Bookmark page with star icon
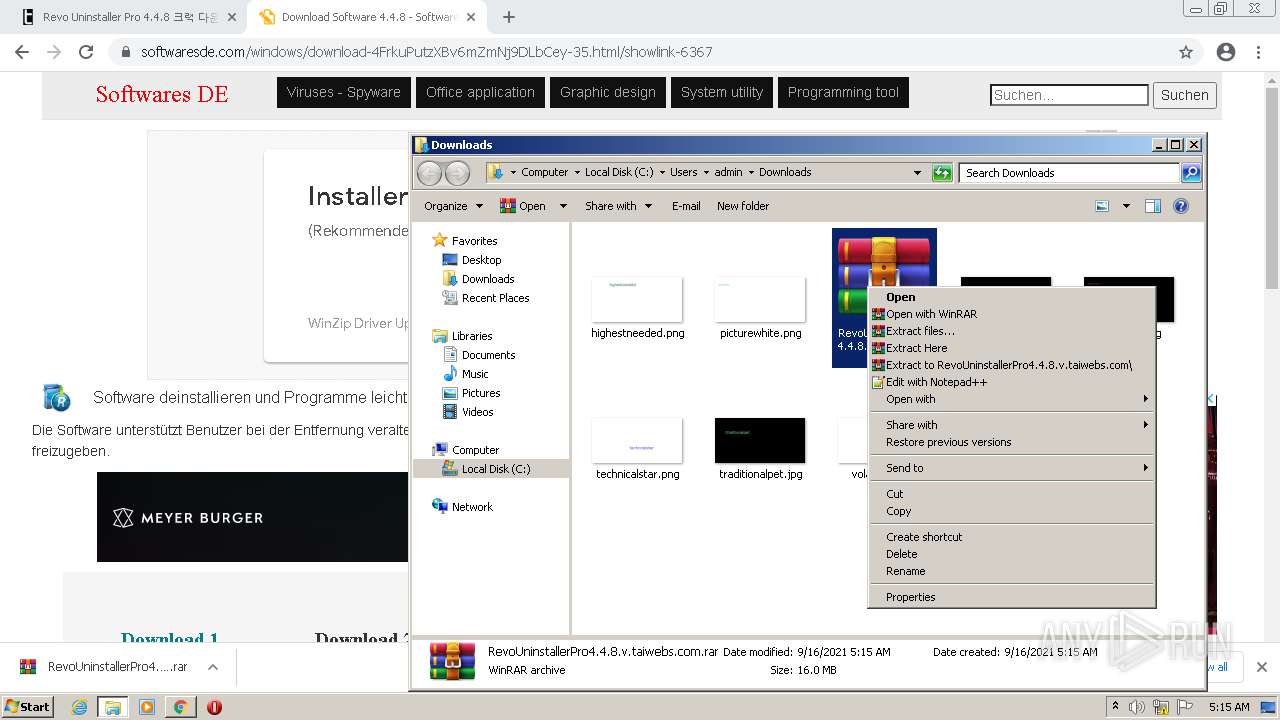The height and width of the screenshot is (720, 1280). 1186,52
